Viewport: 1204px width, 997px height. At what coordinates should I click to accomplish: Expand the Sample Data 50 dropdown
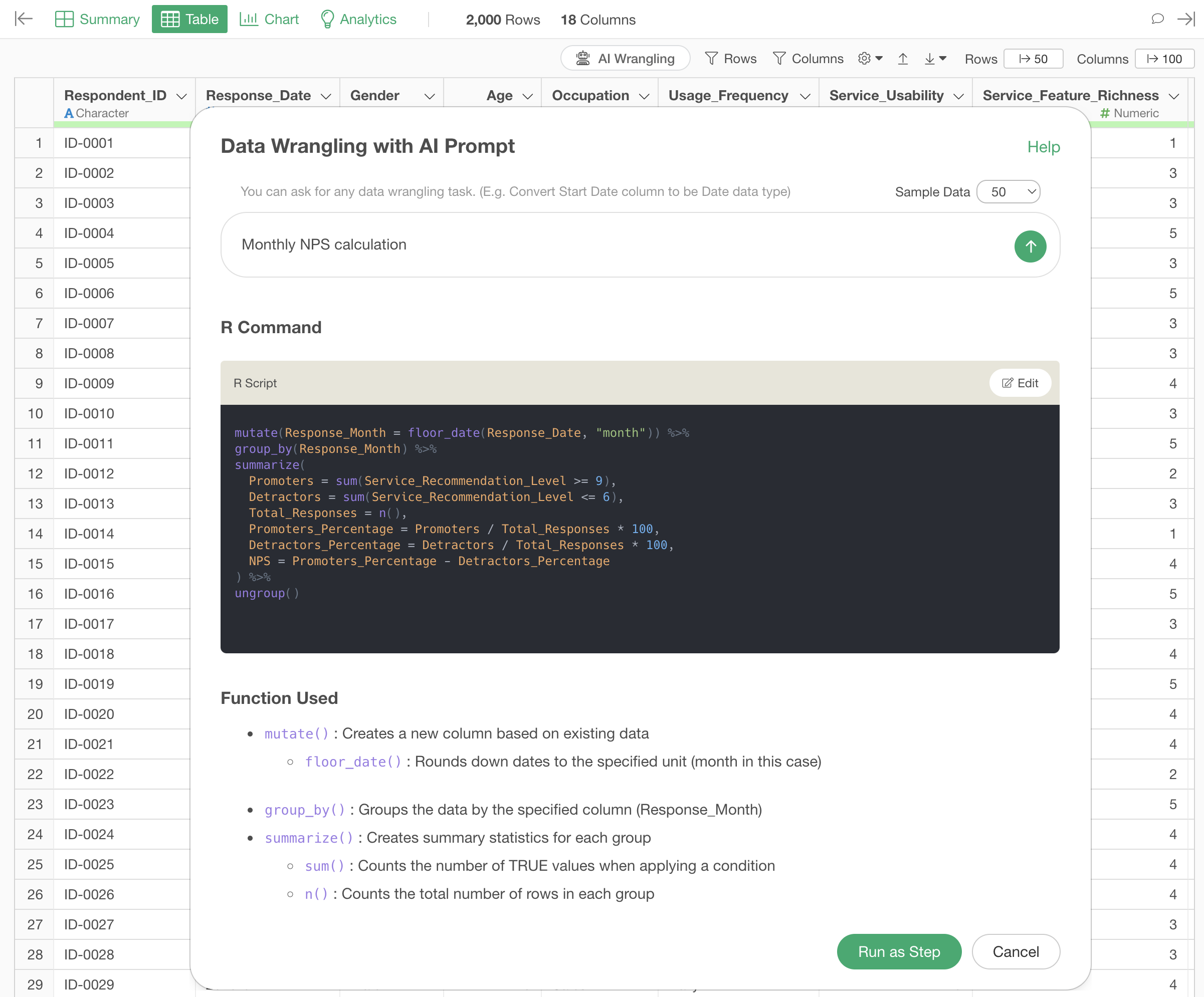click(x=1008, y=192)
